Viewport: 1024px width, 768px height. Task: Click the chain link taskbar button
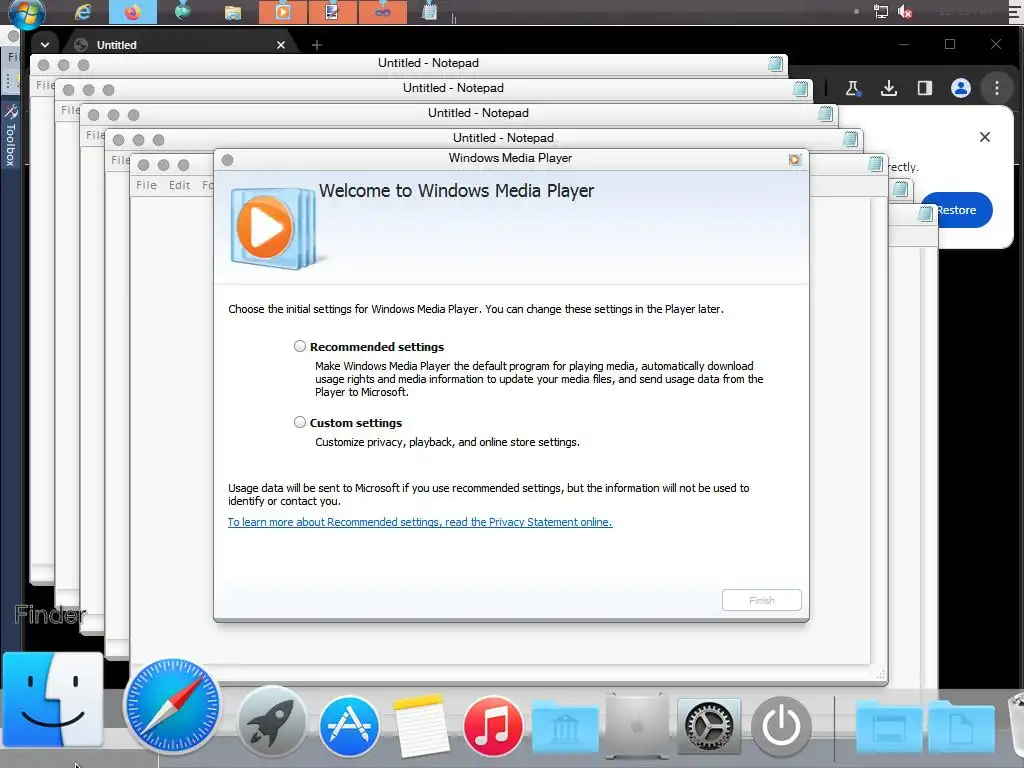pyautogui.click(x=383, y=12)
